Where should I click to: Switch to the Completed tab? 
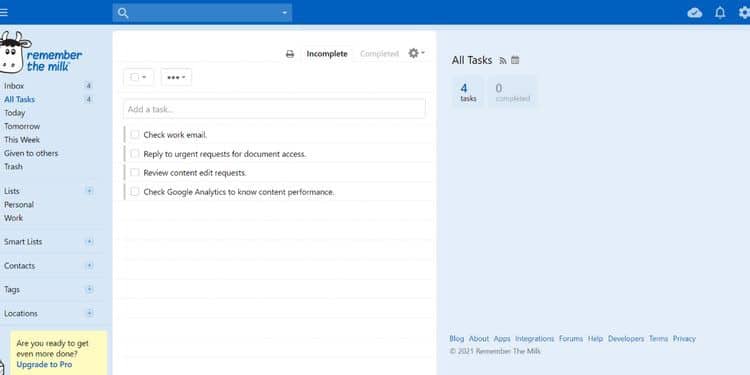379,54
